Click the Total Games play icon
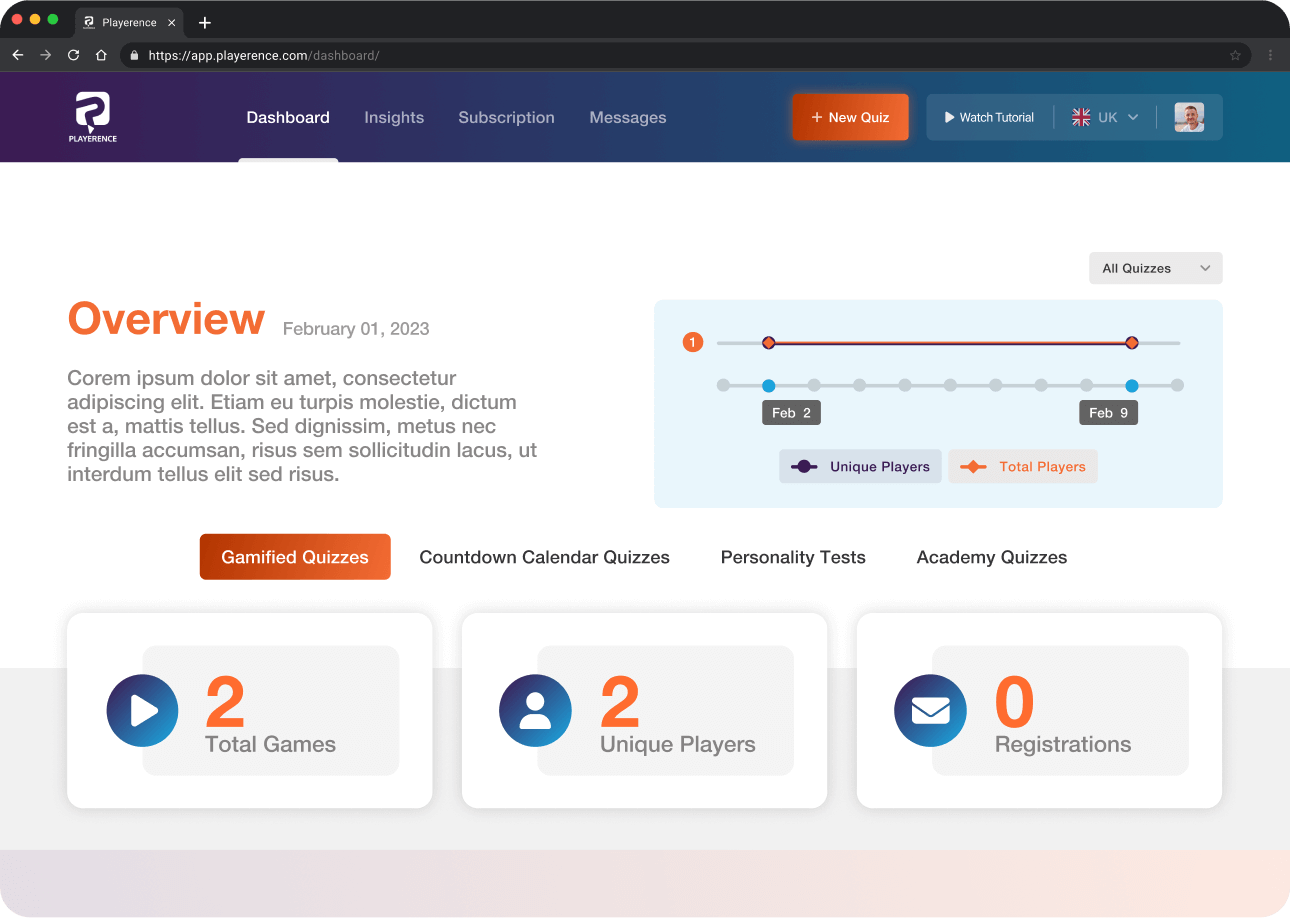The height and width of the screenshot is (918, 1290). (143, 711)
